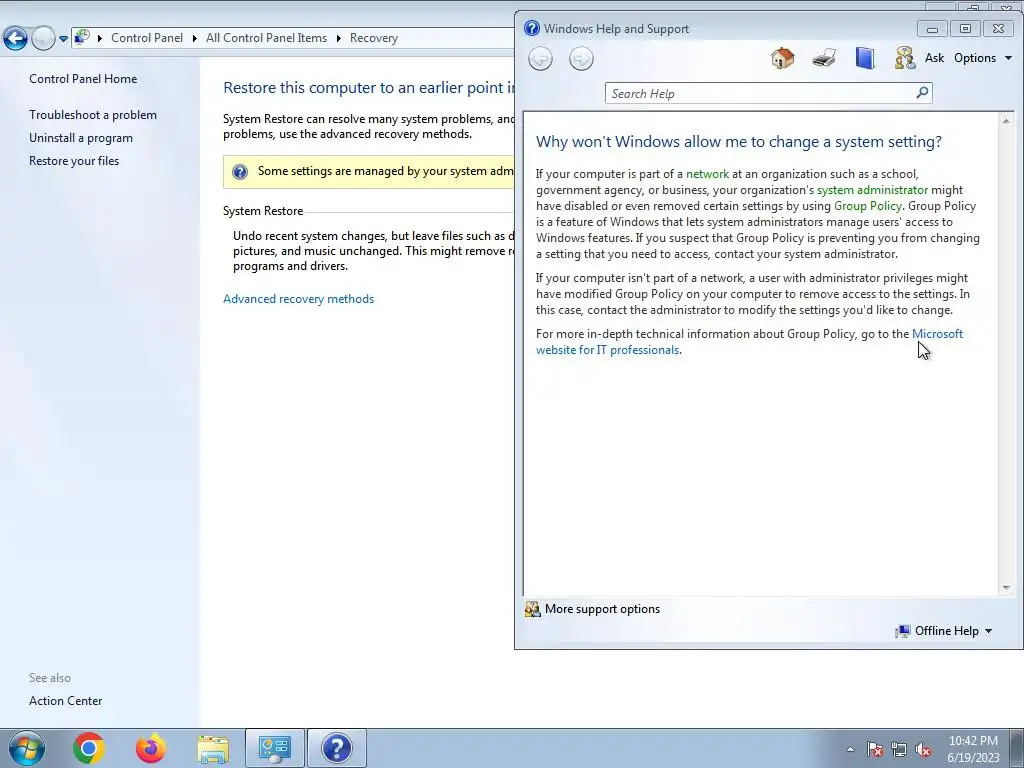This screenshot has width=1024, height=768.
Task: Click the date 6/19/2023 in tray
Action: [973, 758]
